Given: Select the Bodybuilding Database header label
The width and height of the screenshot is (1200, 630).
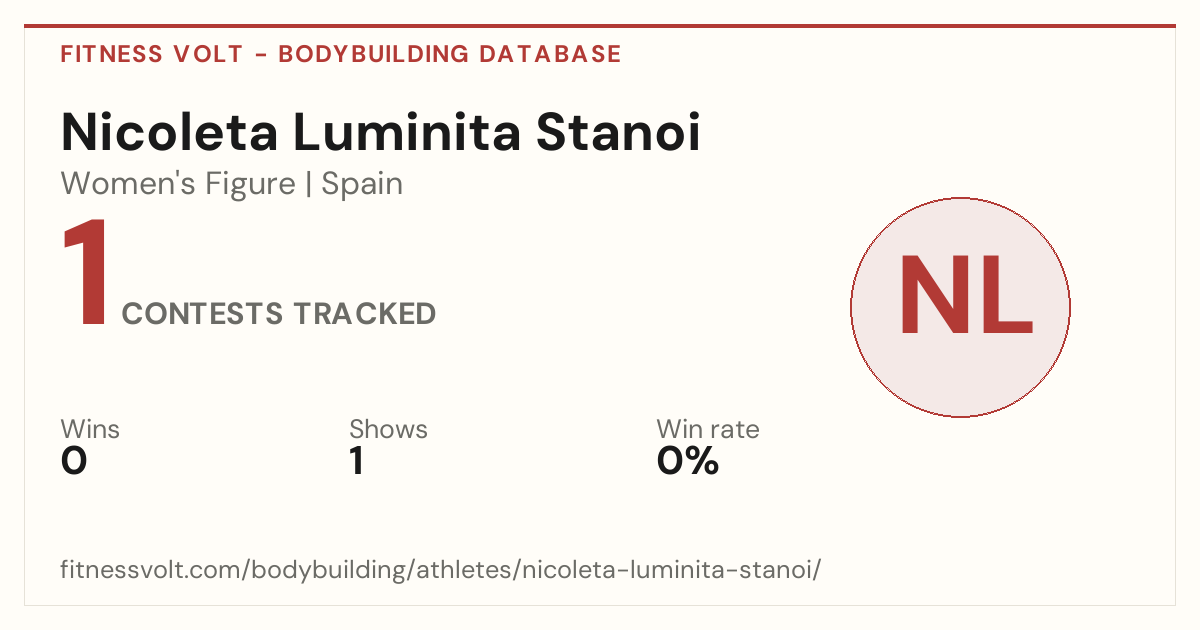Looking at the screenshot, I should pyautogui.click(x=450, y=54).
